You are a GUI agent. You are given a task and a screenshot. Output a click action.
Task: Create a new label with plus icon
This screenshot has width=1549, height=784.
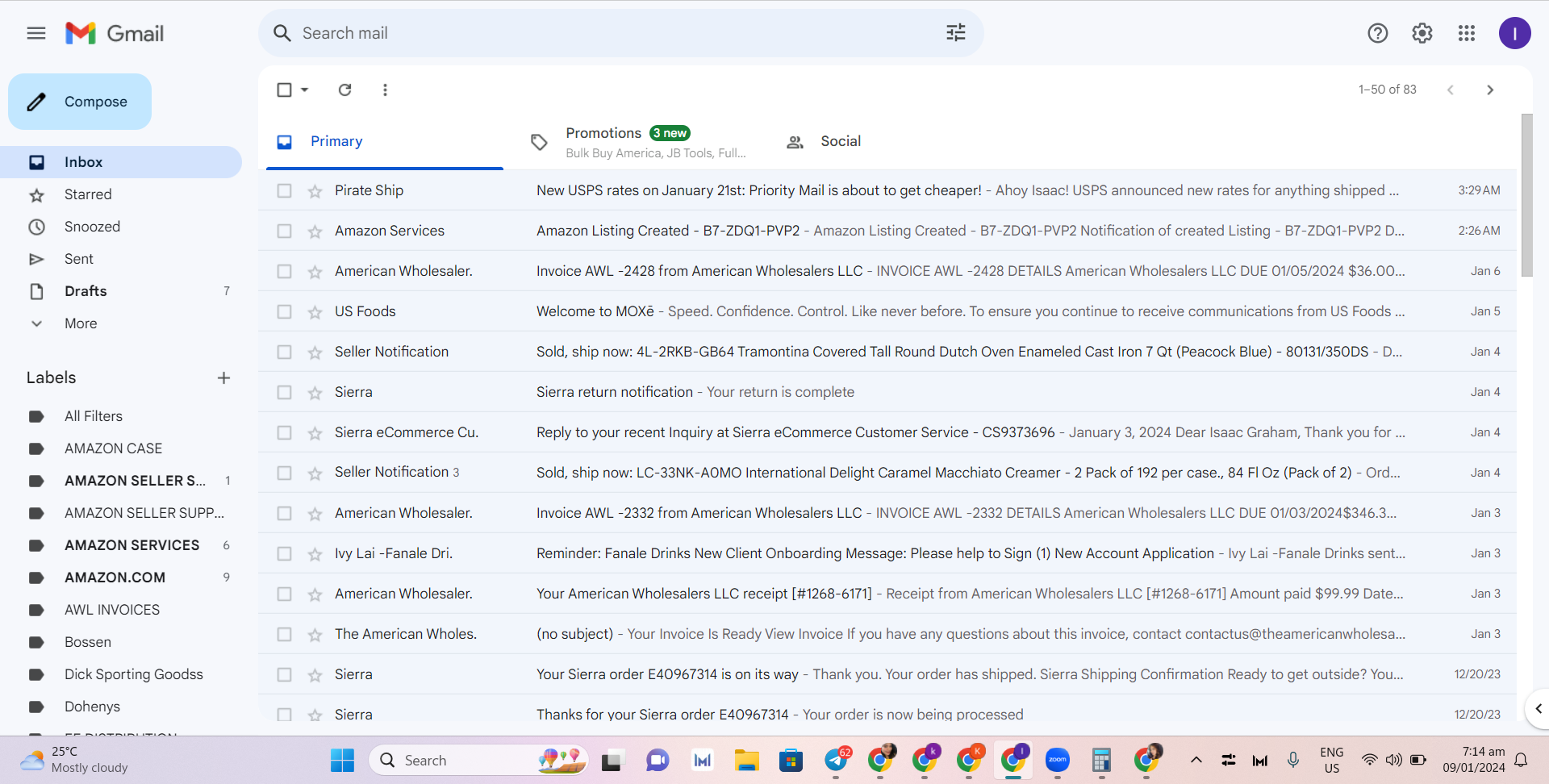(223, 377)
